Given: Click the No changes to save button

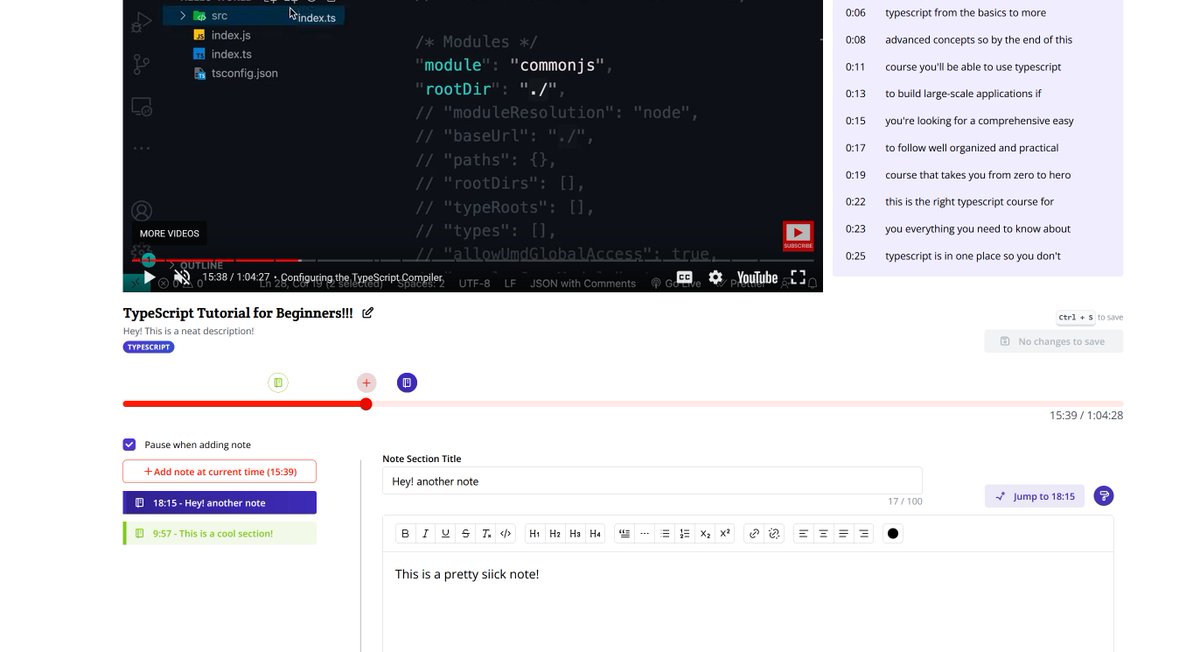Looking at the screenshot, I should pos(1053,342).
